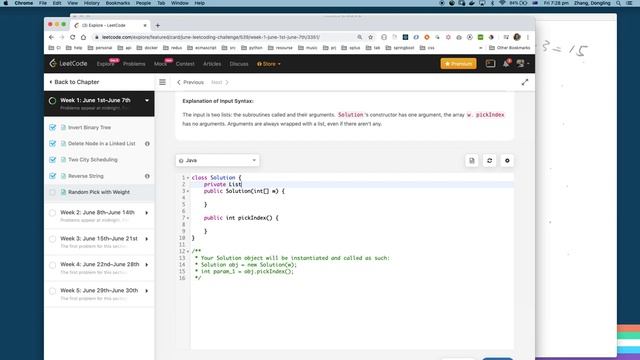Open Invert Binary Tree problem
The height and width of the screenshot is (360, 640).
point(89,127)
